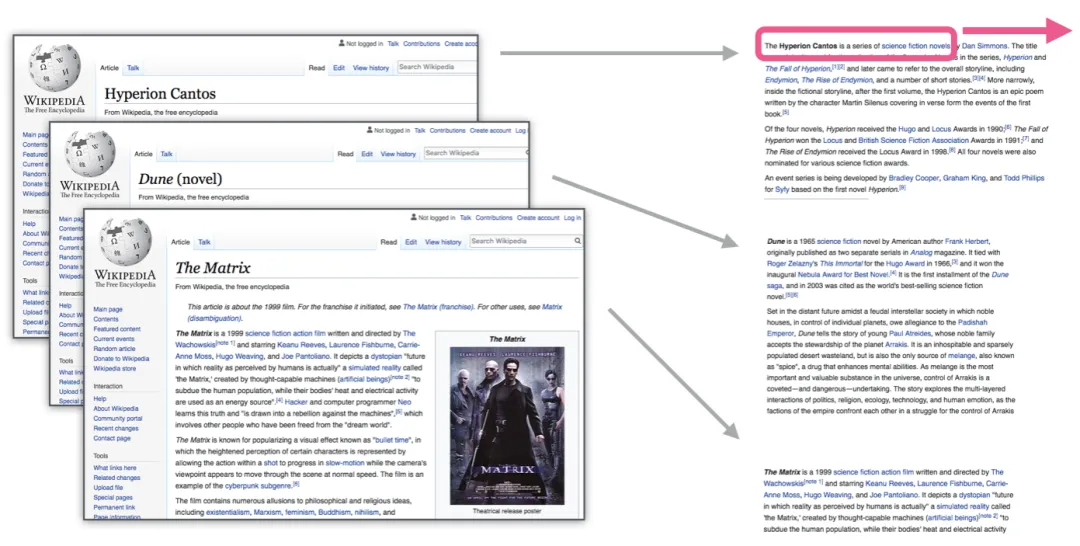Open Syfy link in Hyperion extract
Image resolution: width=1080 pixels, height=546 pixels.
[x=782, y=189]
